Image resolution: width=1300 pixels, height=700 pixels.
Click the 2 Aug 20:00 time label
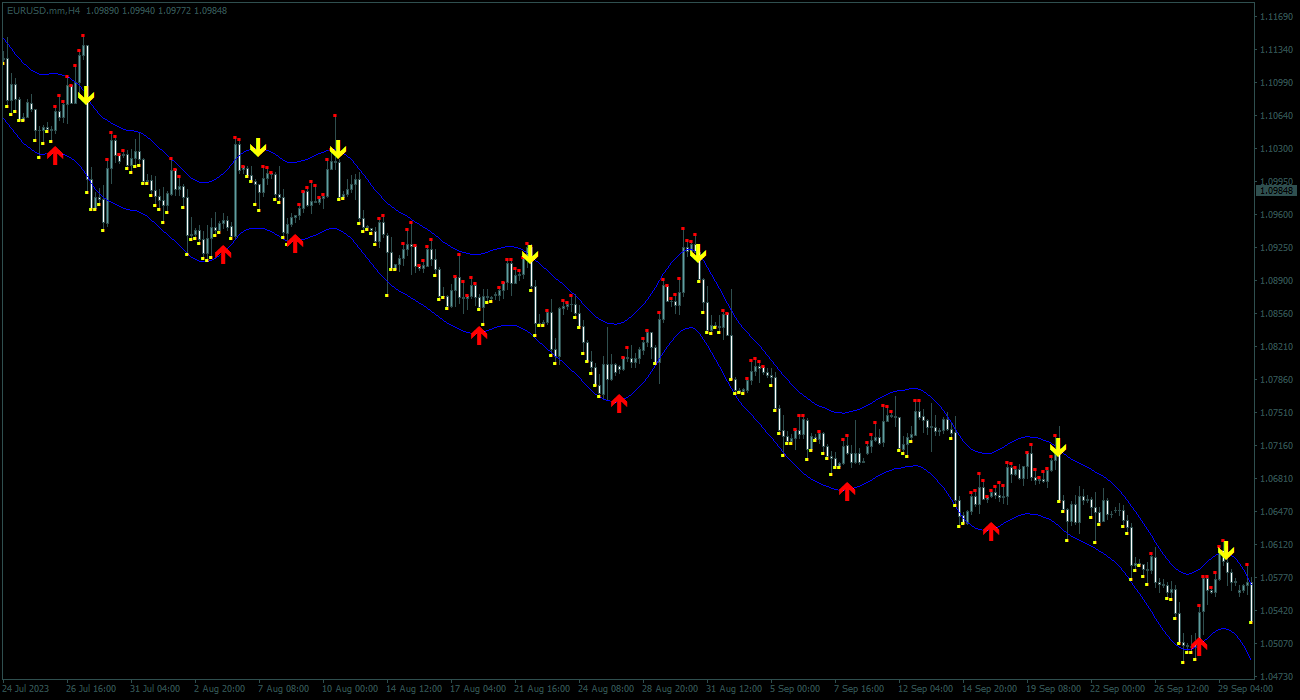(219, 689)
